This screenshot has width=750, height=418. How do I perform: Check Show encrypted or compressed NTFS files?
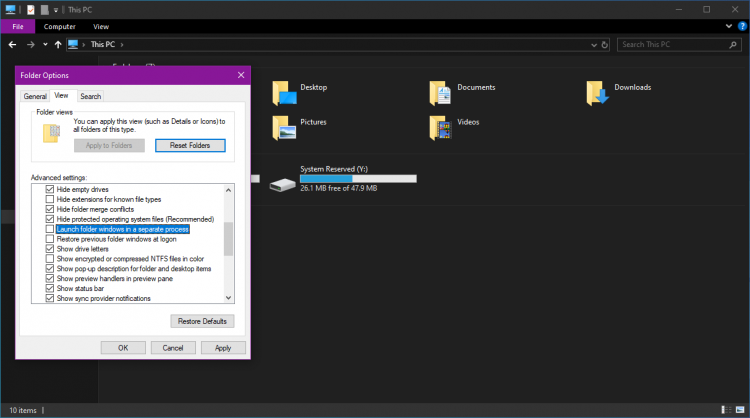coord(50,259)
